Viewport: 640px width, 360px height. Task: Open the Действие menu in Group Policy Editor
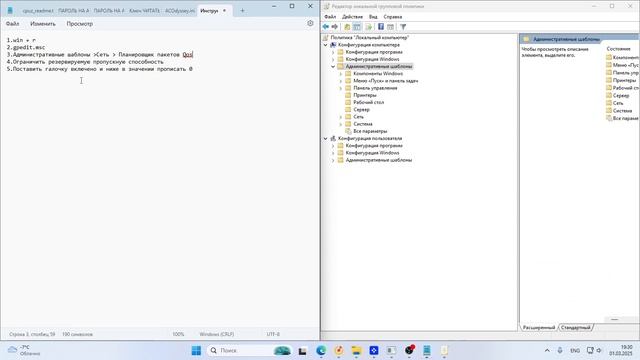(352, 17)
